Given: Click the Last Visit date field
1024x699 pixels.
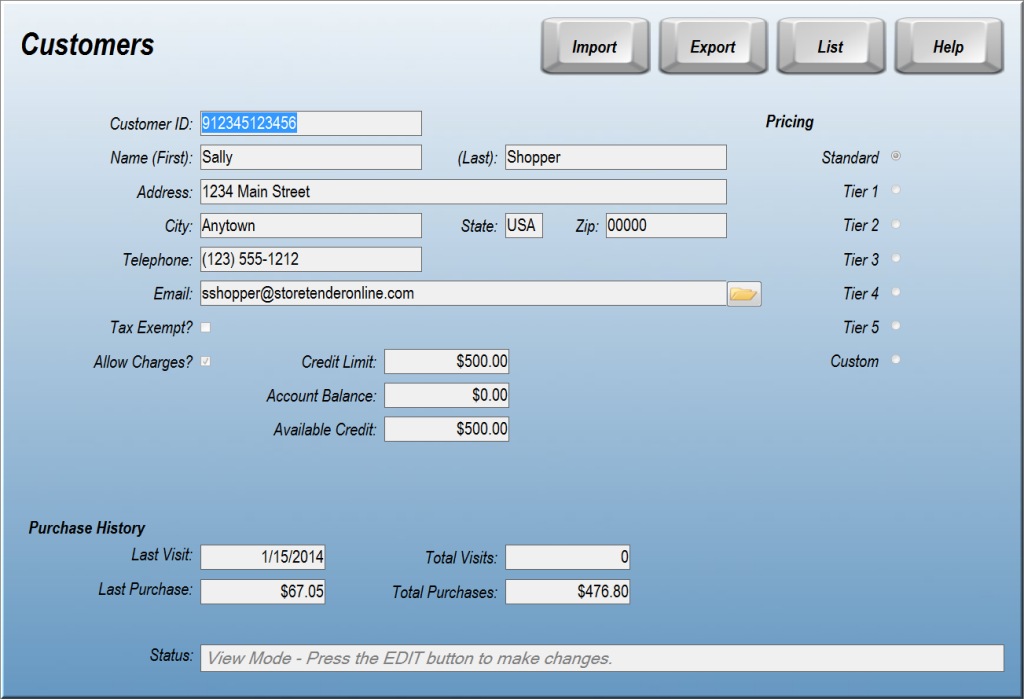Looking at the screenshot, I should click(x=263, y=557).
